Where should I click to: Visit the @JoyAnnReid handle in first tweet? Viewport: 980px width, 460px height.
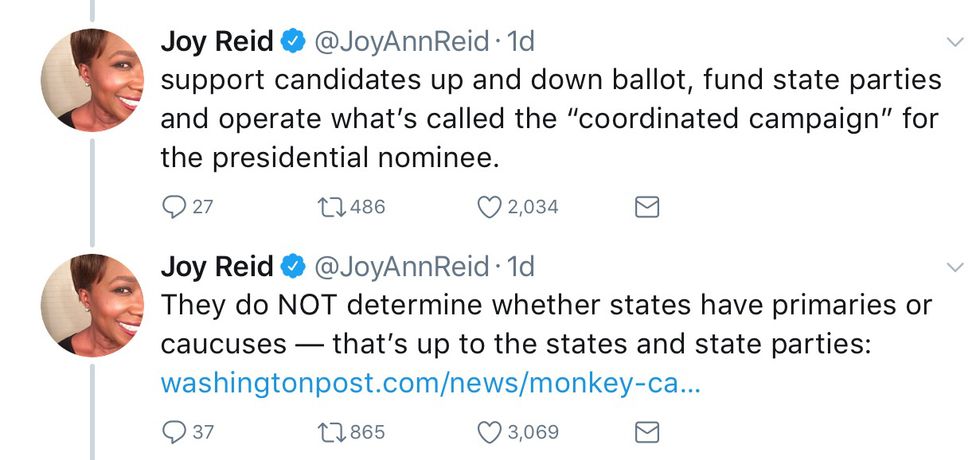pyautogui.click(x=402, y=42)
